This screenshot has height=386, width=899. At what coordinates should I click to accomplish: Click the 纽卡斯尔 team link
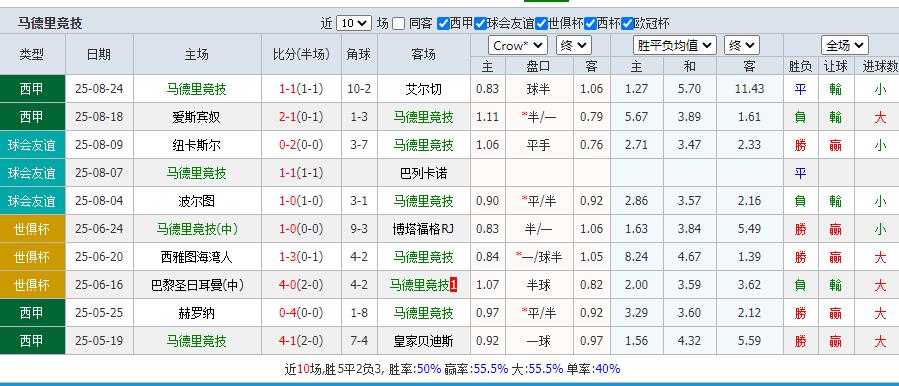196,145
